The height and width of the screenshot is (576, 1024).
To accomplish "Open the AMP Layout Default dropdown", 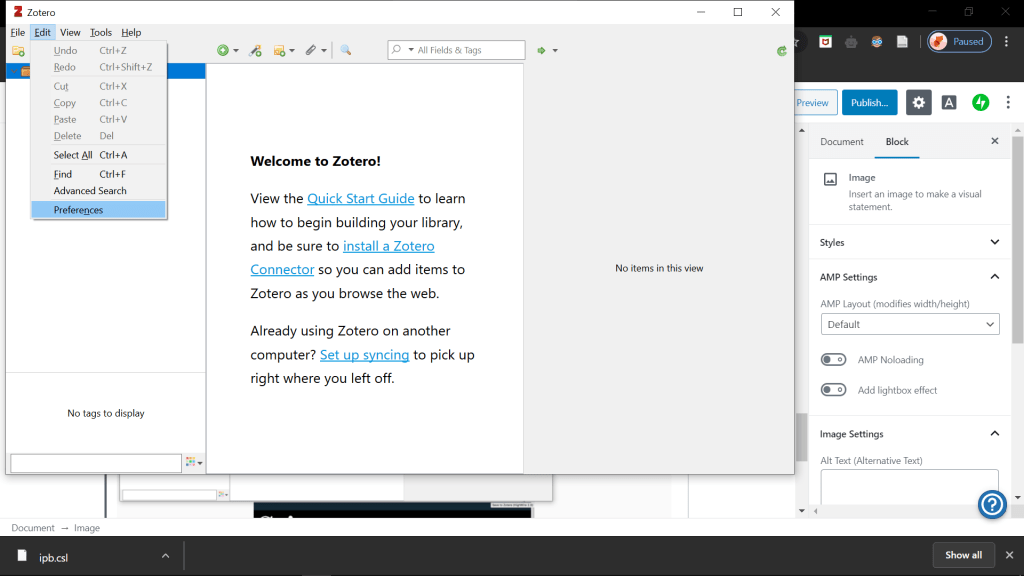I will [909, 324].
